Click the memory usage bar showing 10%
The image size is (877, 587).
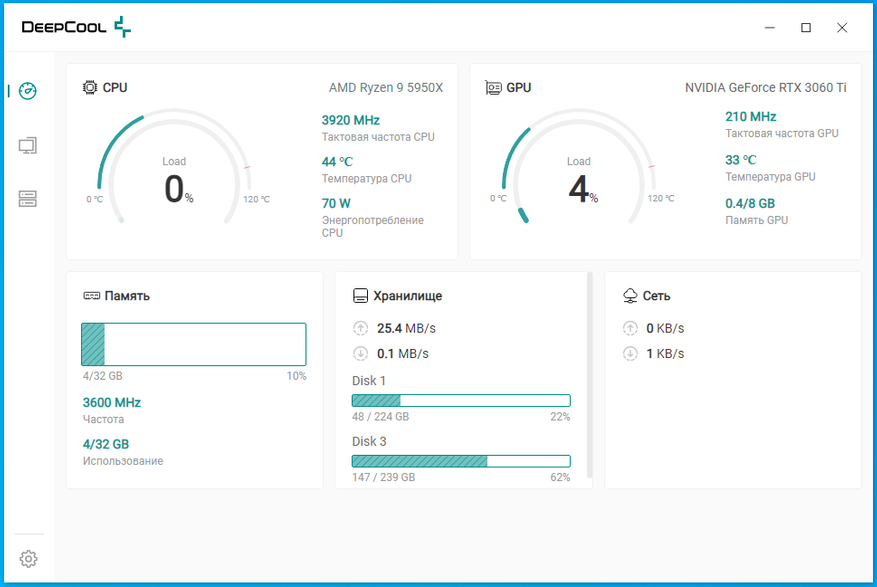(x=194, y=344)
